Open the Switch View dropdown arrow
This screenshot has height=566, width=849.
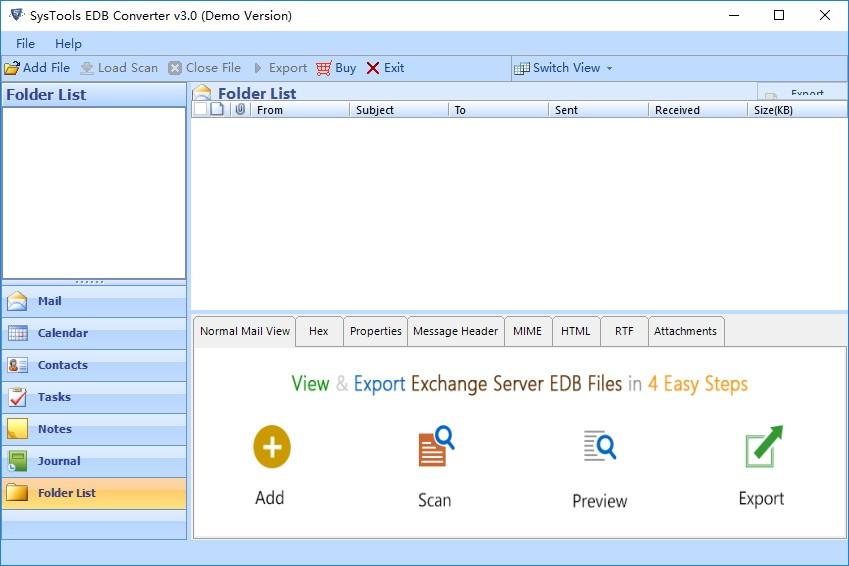(609, 69)
